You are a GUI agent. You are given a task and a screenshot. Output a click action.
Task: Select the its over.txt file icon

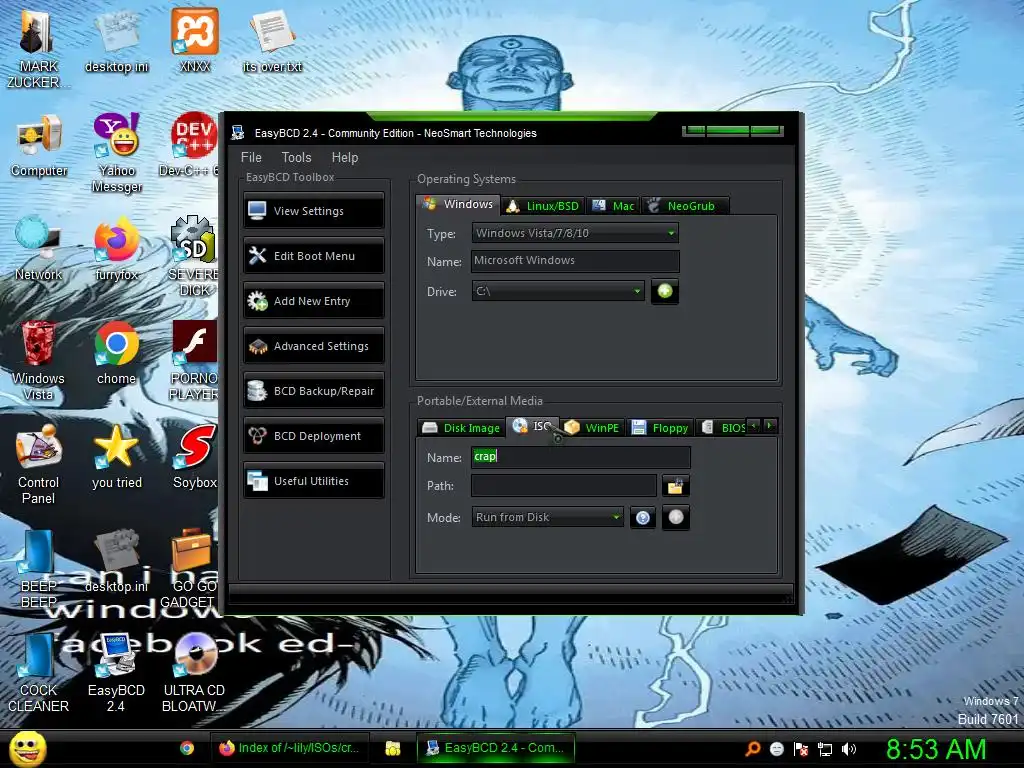pos(272,40)
